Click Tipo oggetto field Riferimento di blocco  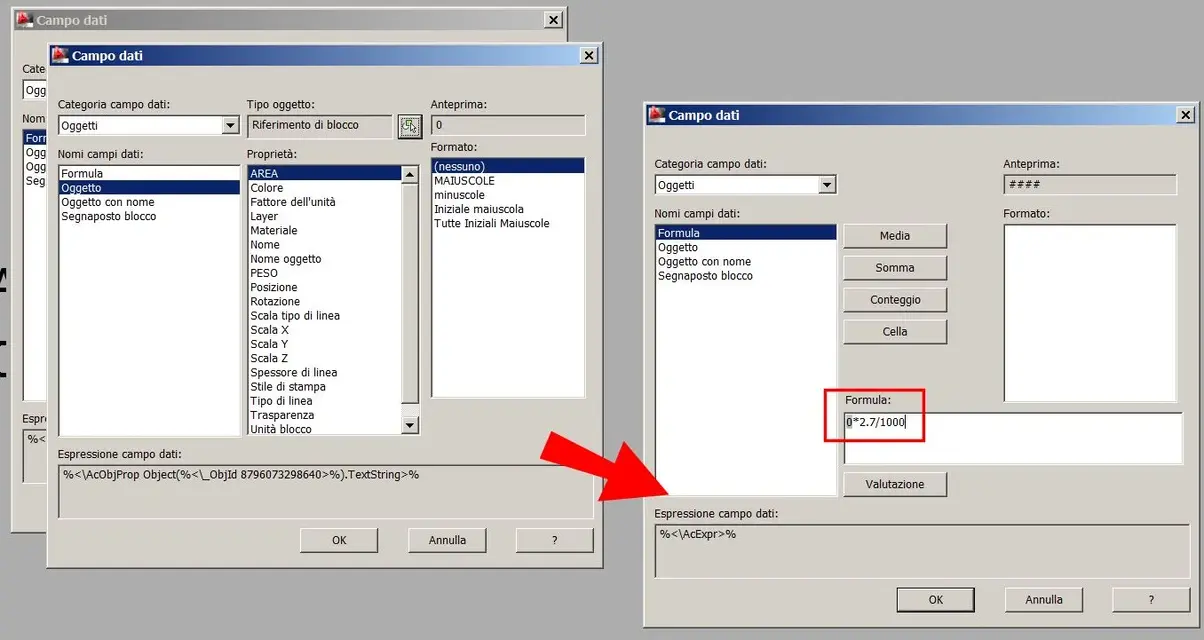(x=320, y=126)
